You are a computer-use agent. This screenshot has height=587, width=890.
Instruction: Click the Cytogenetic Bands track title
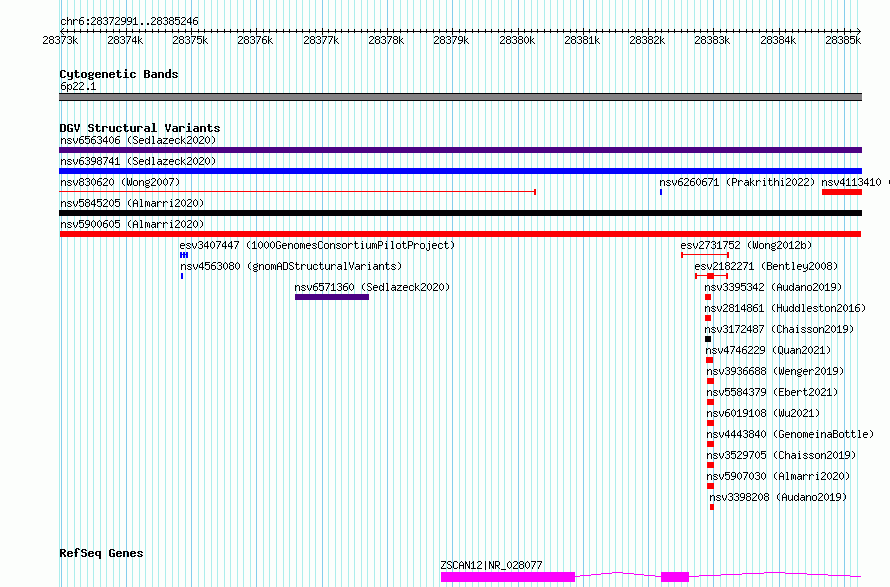click(119, 74)
